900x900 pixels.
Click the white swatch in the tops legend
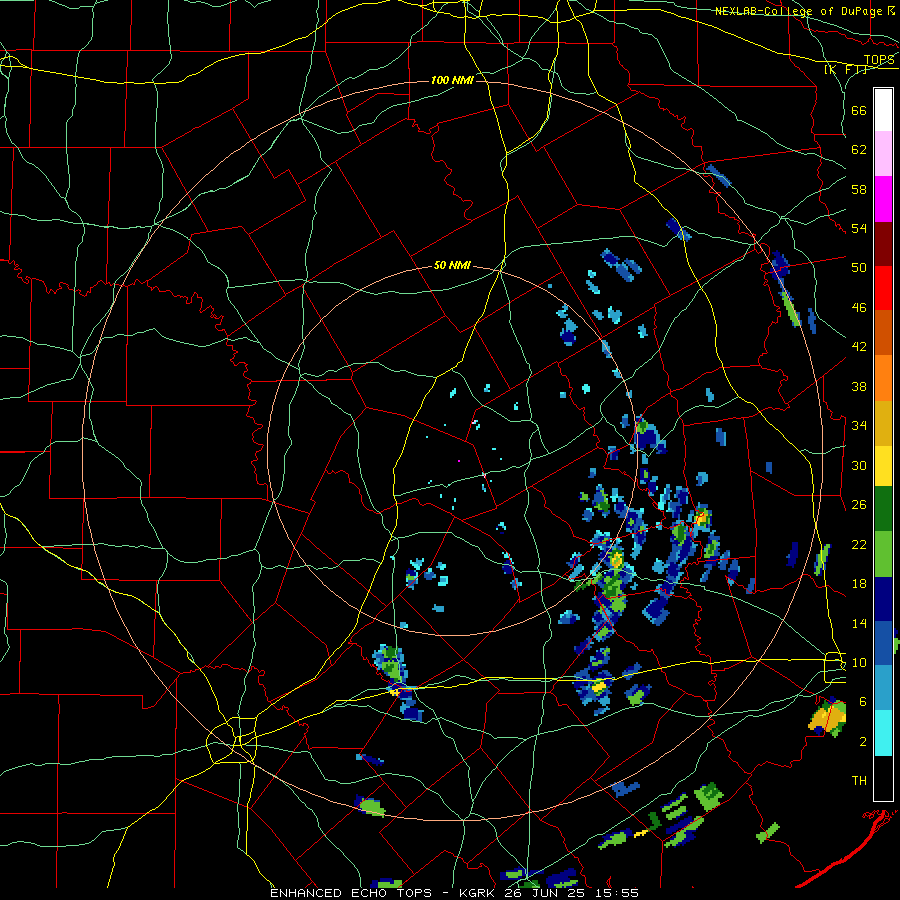coord(883,110)
